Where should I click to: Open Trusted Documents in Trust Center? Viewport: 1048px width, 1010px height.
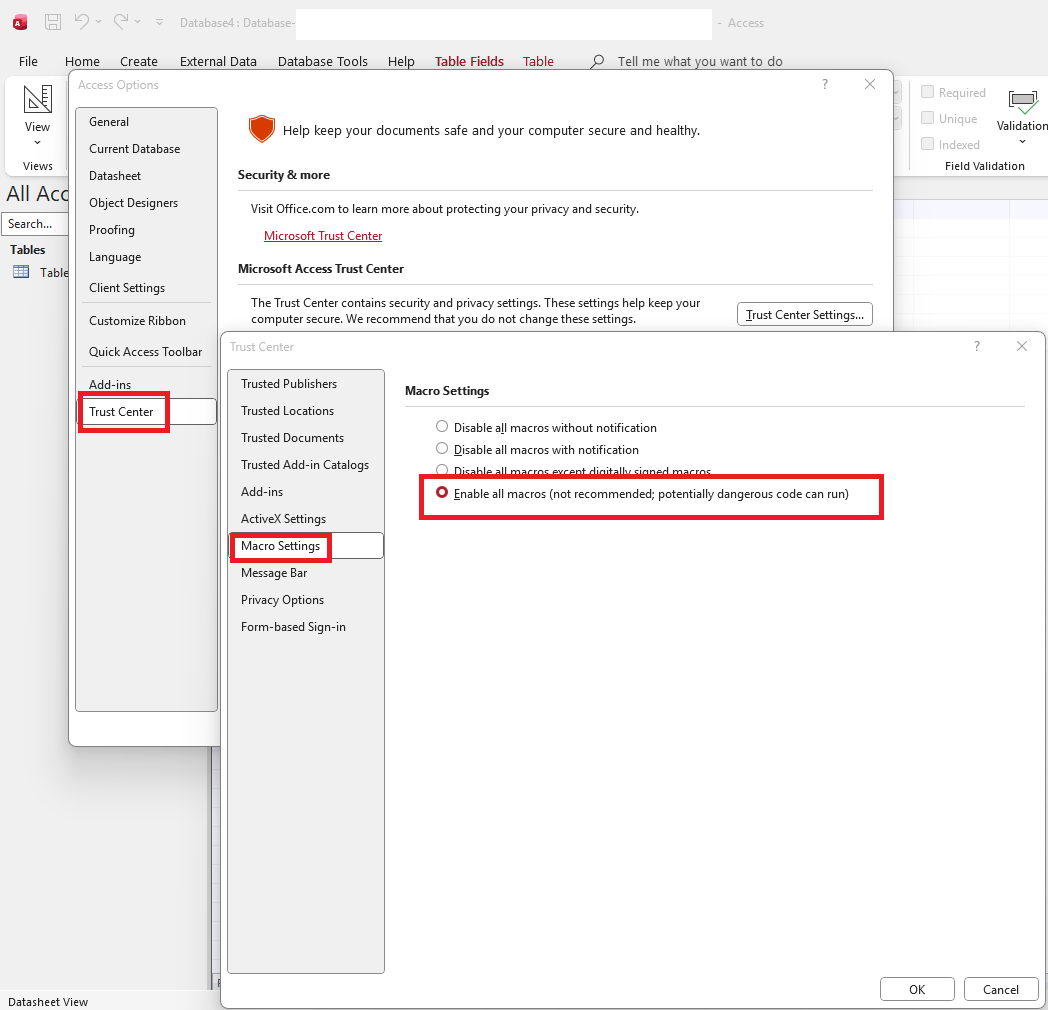click(305, 438)
